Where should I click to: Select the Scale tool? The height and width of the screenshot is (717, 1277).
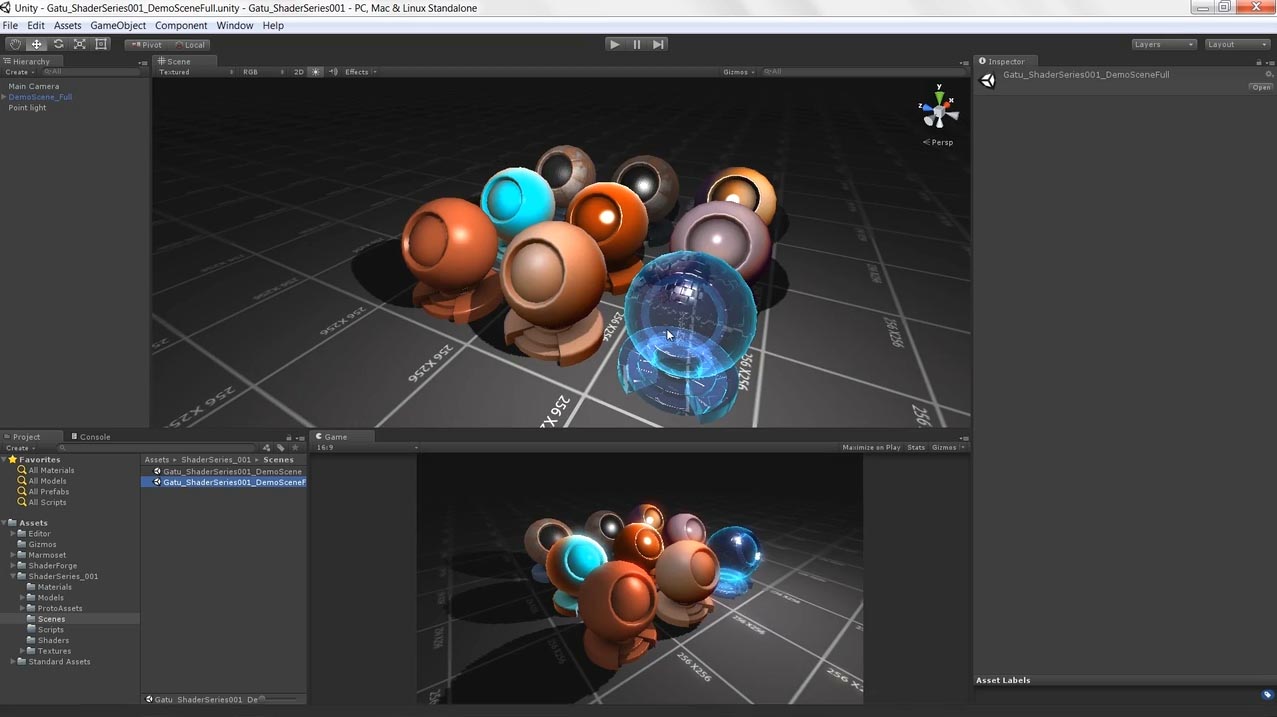coord(80,44)
